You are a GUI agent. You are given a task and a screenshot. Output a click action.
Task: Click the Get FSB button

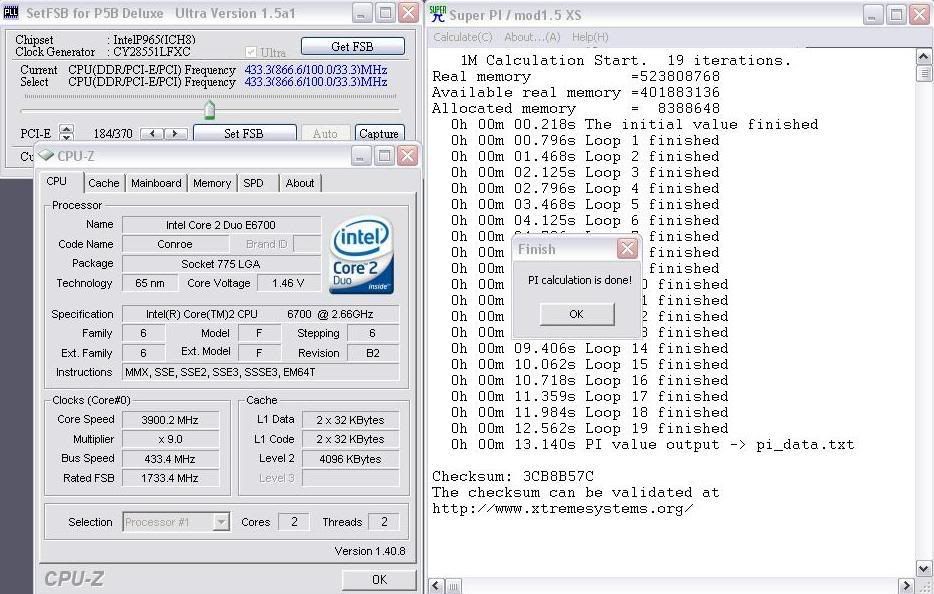[x=353, y=46]
